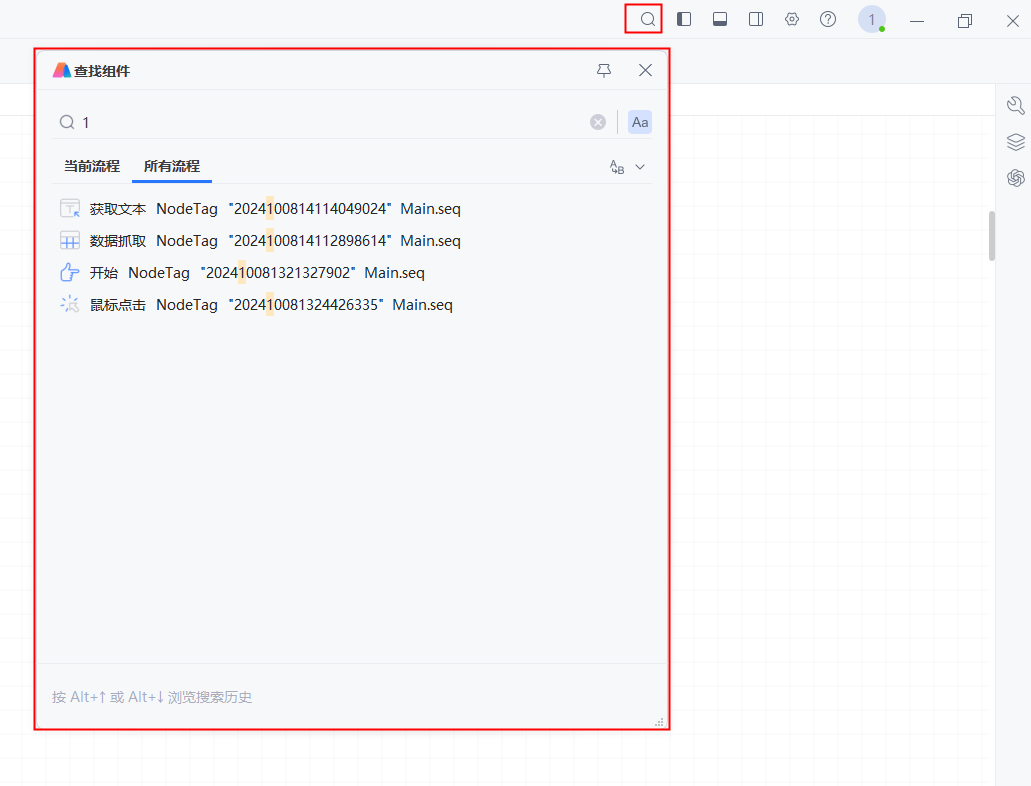Toggle the left sidebar panel layout icon
This screenshot has width=1031, height=786.
[684, 19]
